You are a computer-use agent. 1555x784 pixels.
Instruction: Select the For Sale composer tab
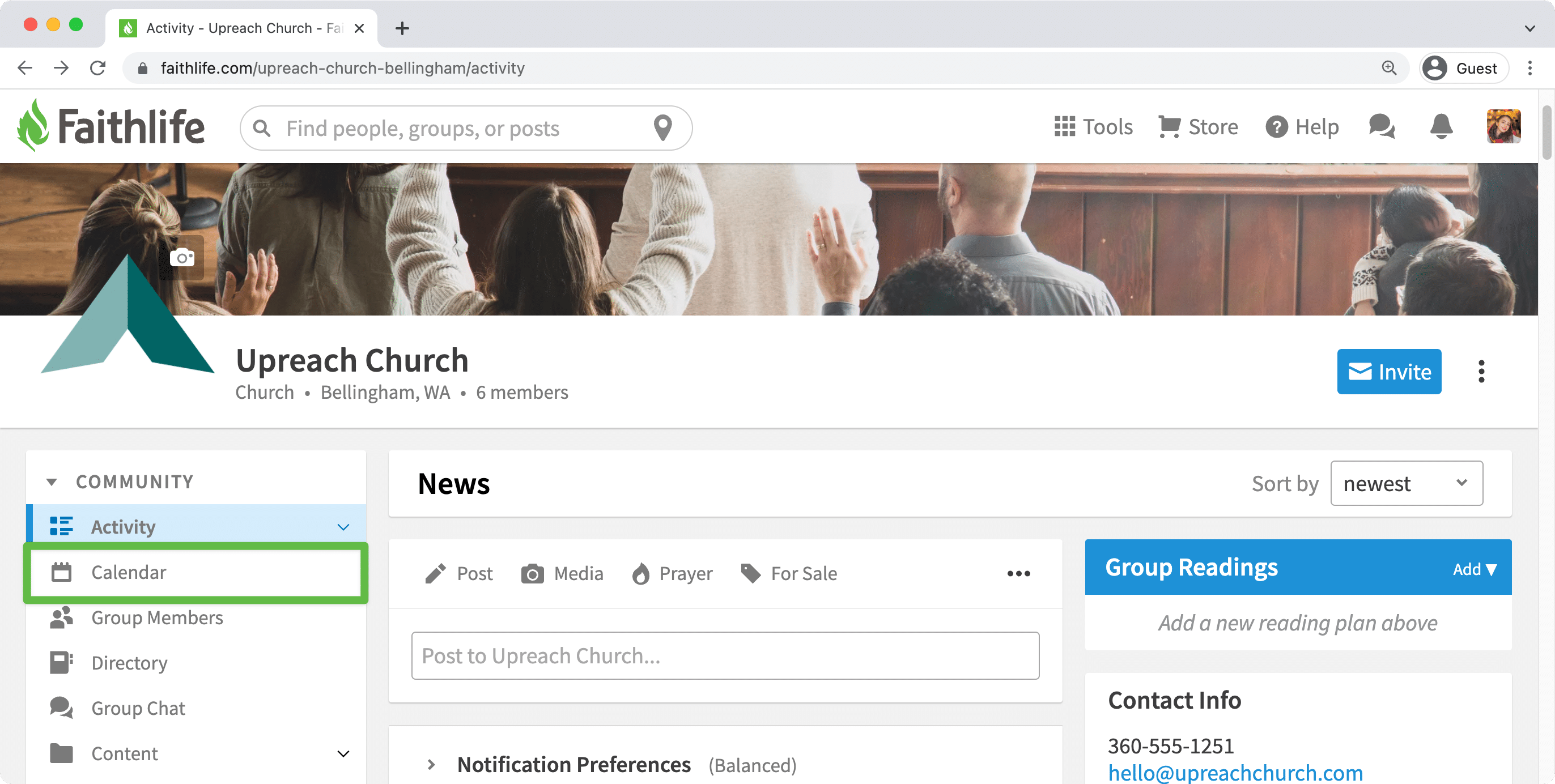tap(789, 573)
